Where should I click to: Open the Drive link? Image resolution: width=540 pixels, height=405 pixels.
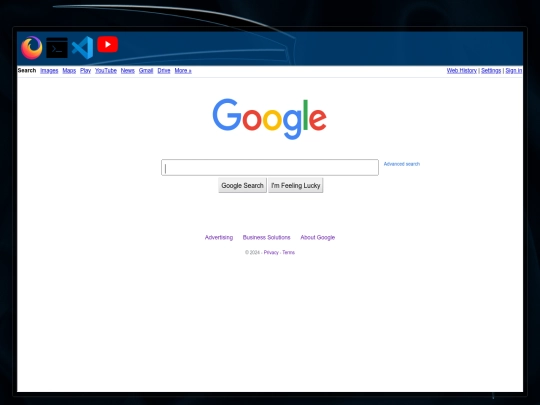[x=164, y=71]
